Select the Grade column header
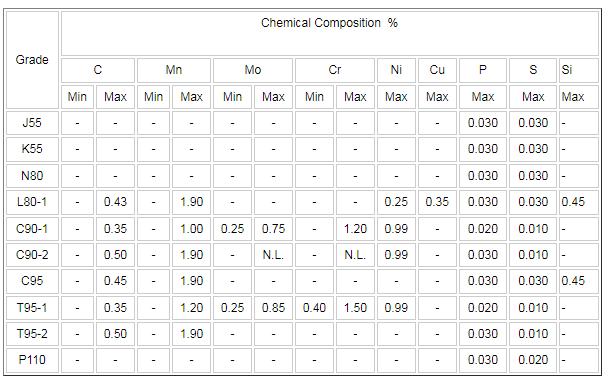The image size is (609, 384). pos(32,60)
